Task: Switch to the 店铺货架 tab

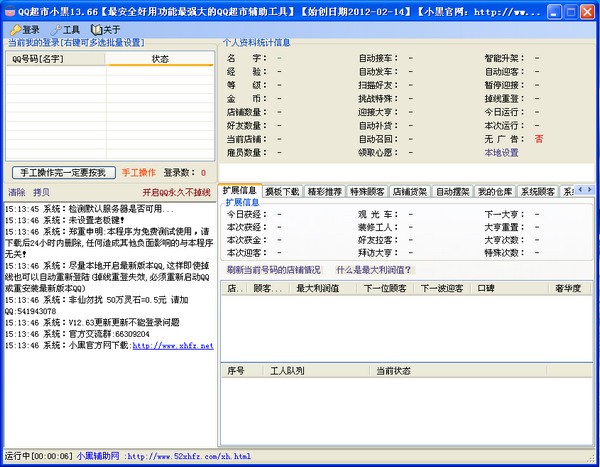Action: [x=409, y=191]
